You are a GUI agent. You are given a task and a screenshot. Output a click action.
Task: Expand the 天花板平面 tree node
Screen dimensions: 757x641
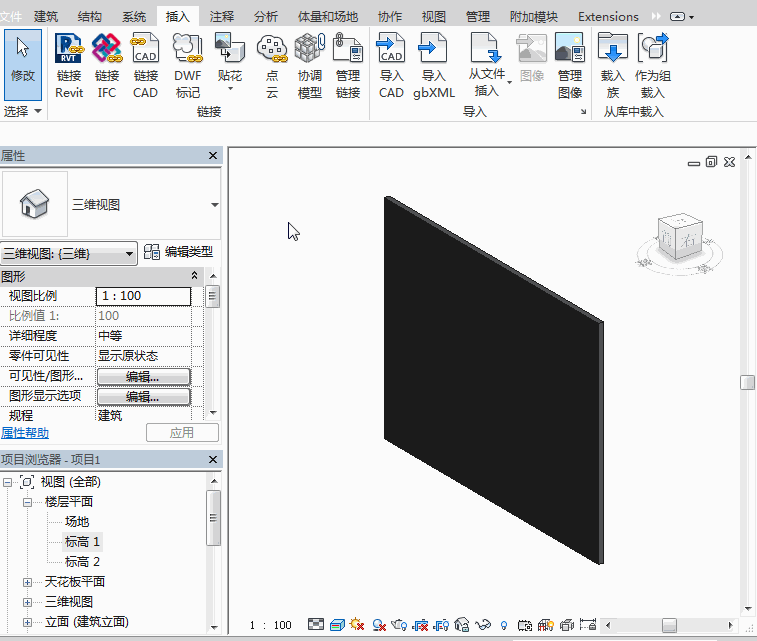(28, 582)
